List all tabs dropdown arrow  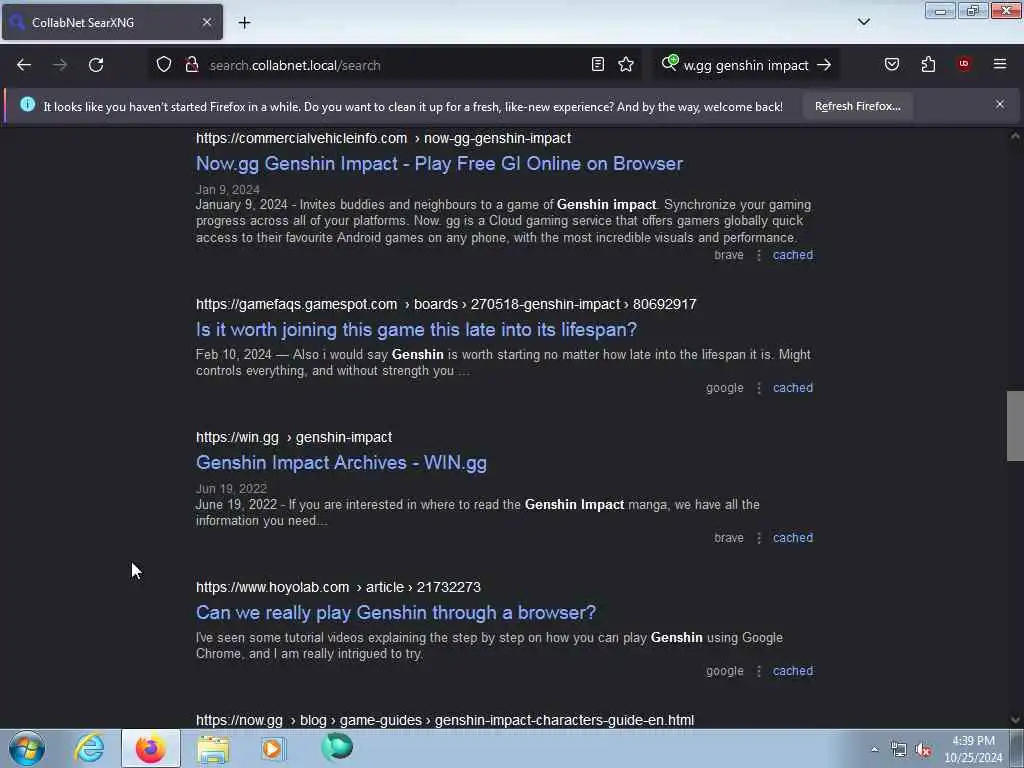pyautogui.click(x=863, y=22)
